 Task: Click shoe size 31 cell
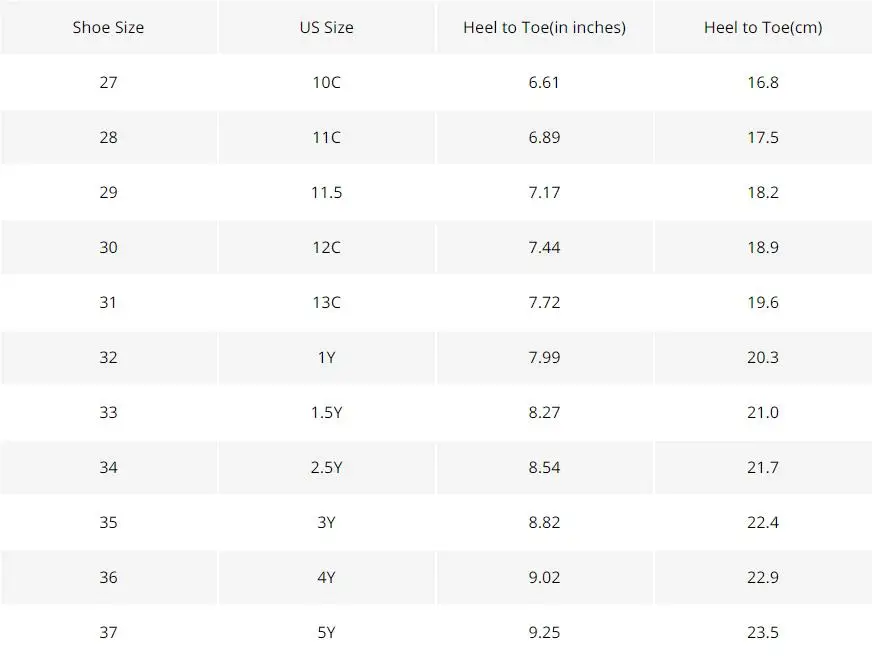click(x=108, y=303)
